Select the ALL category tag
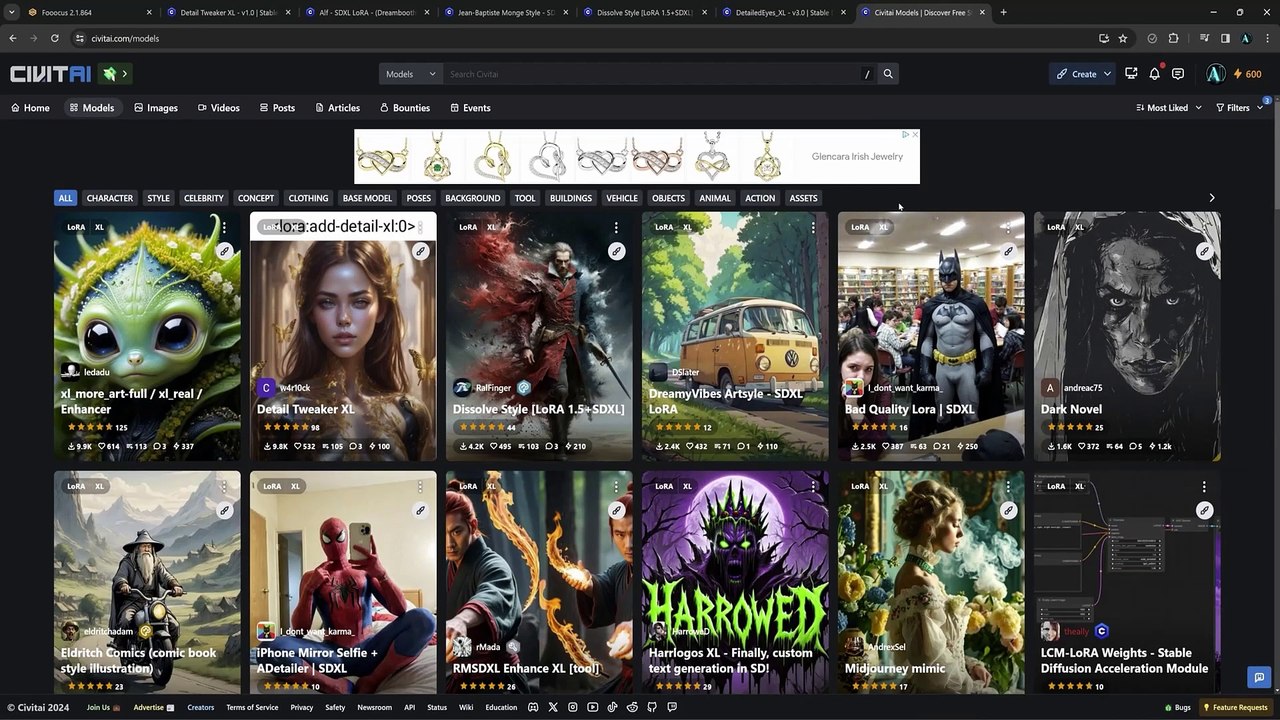The height and width of the screenshot is (720, 1280). pyautogui.click(x=65, y=198)
